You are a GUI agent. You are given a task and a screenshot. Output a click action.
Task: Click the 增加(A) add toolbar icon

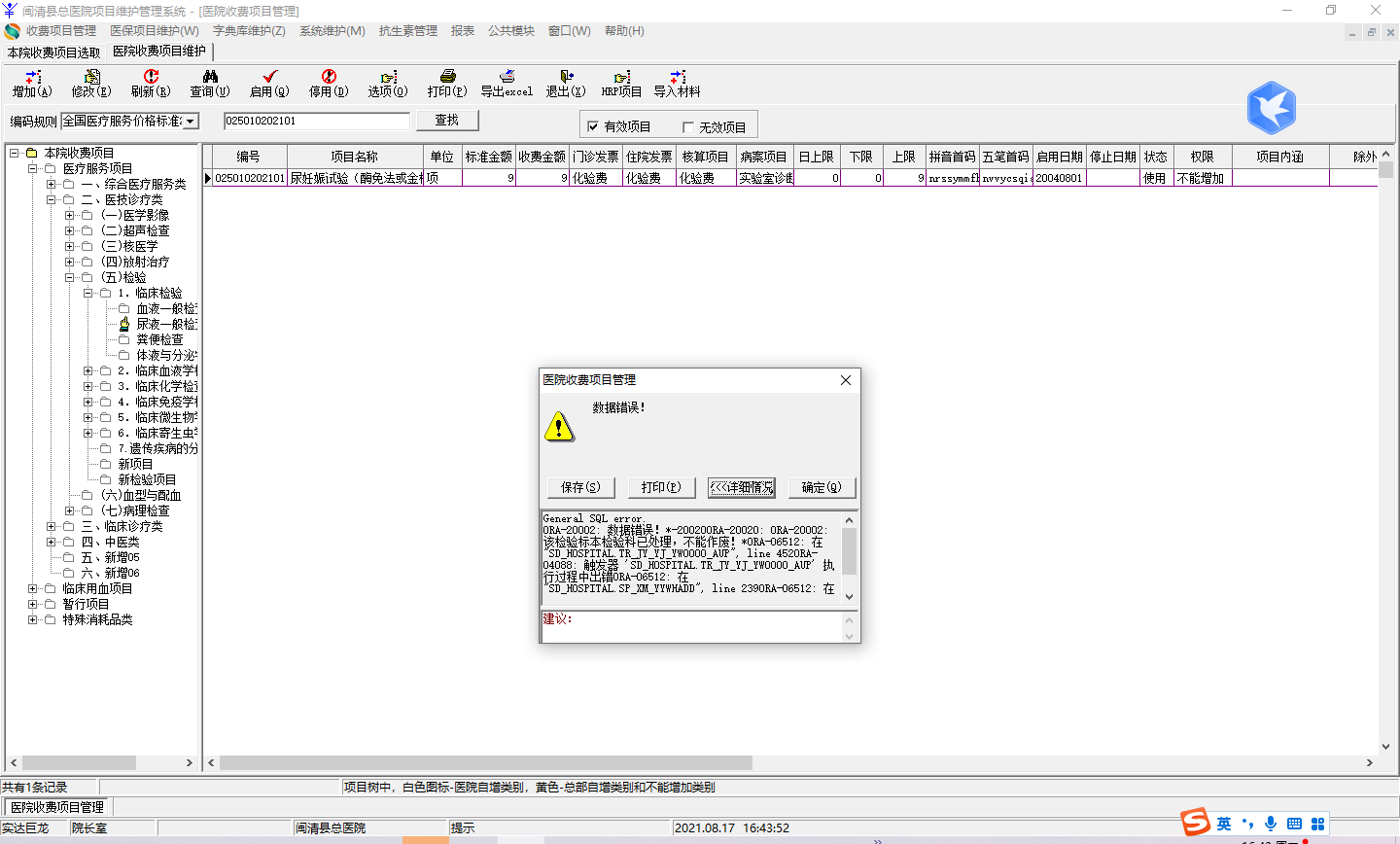coord(33,77)
